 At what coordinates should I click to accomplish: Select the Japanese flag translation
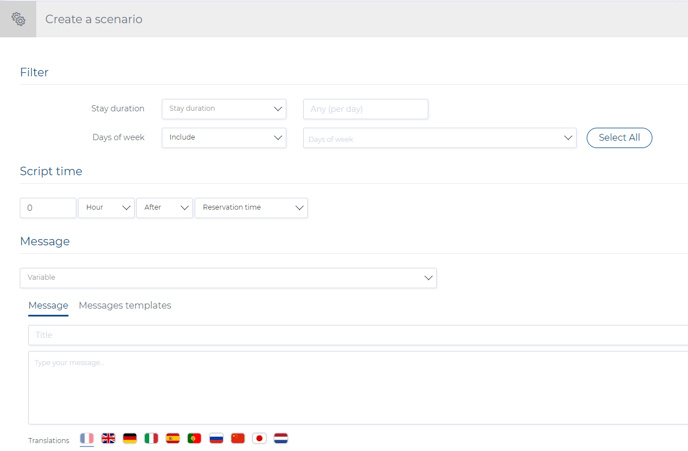click(x=259, y=438)
